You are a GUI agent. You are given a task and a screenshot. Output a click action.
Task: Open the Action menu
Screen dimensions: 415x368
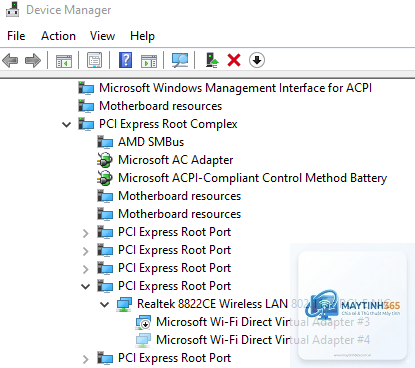click(58, 36)
